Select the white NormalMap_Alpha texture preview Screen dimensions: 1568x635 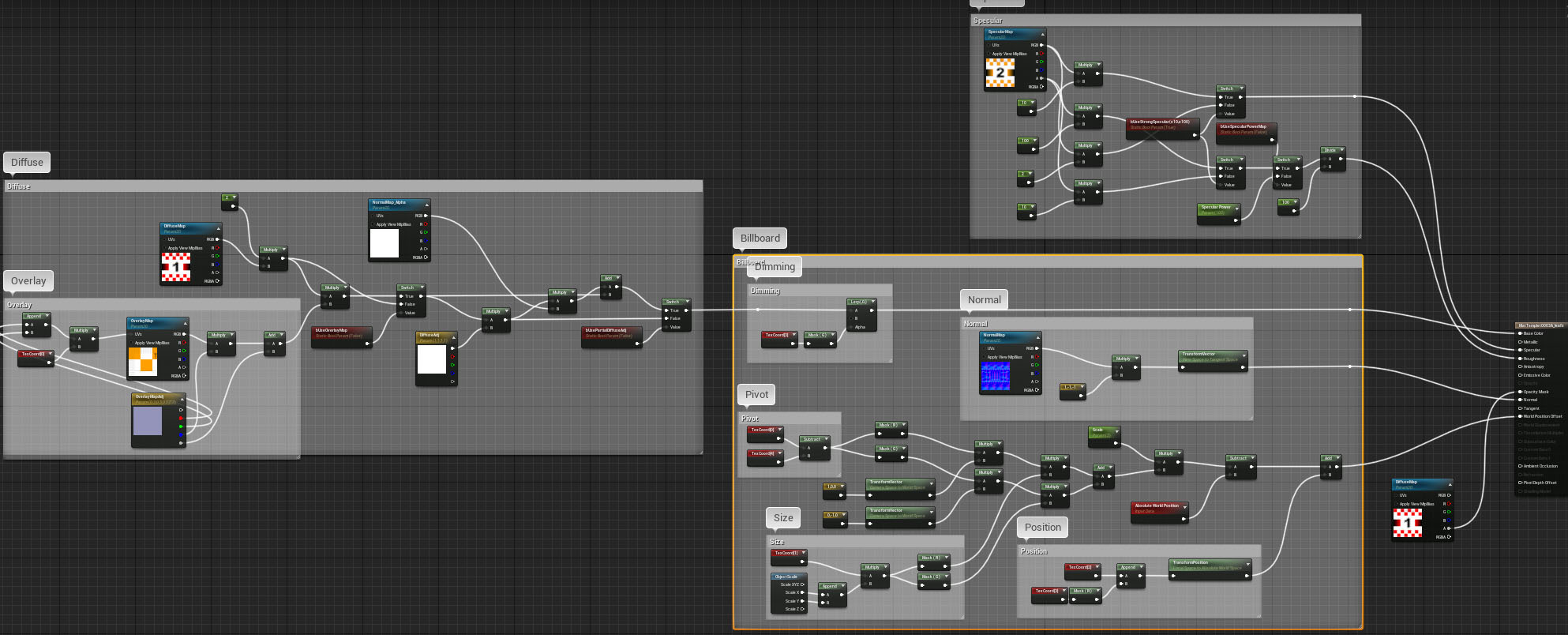point(384,243)
